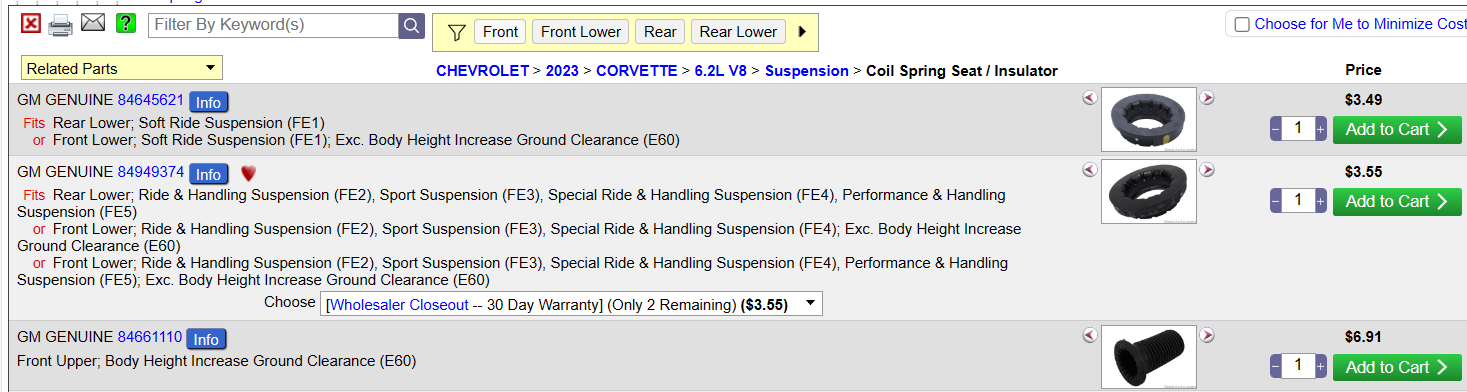1467x392 pixels.
Task: Enable Choose for Me to Minimize Cost
Action: click(x=1242, y=24)
